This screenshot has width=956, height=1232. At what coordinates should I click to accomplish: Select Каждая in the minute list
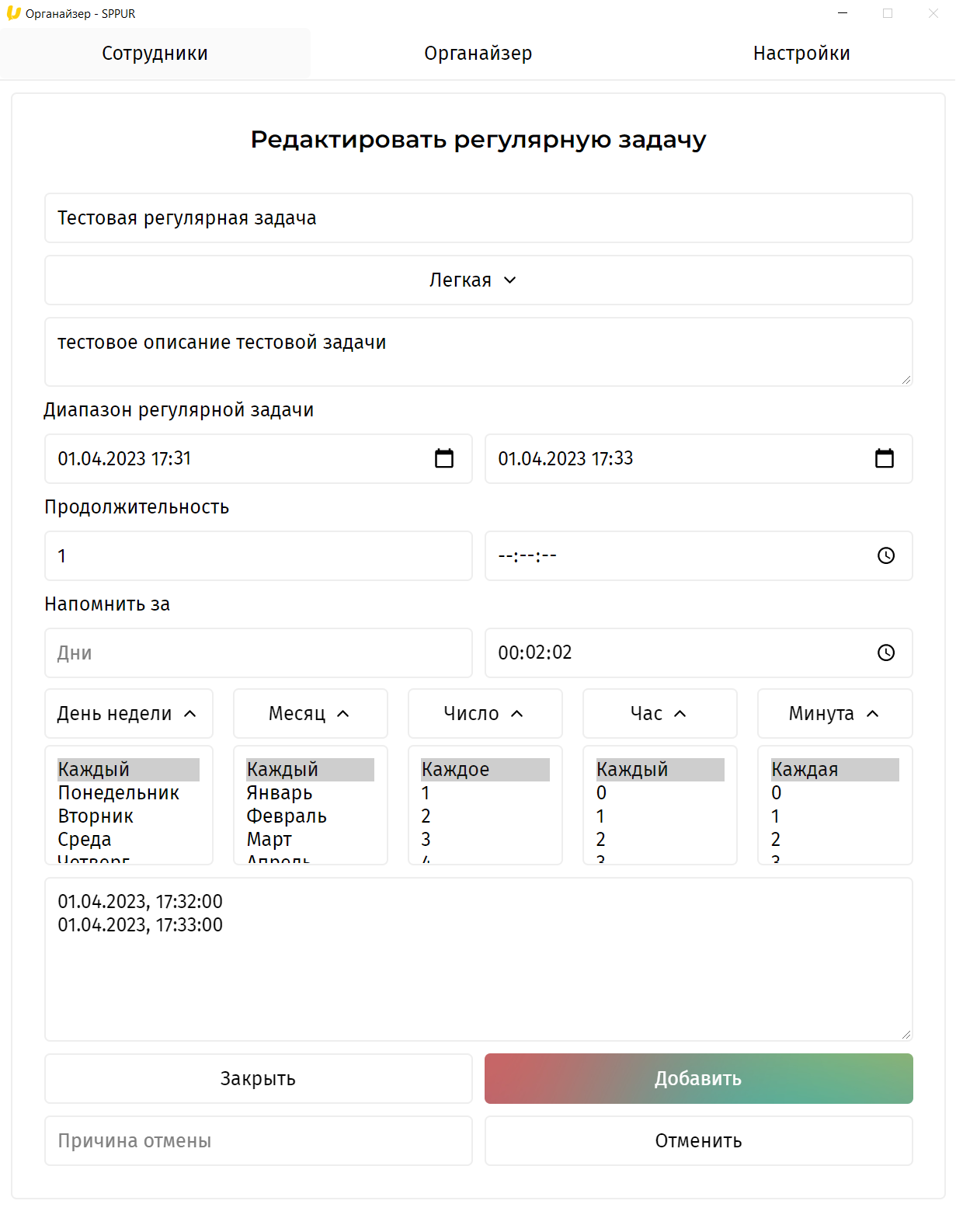(x=835, y=770)
